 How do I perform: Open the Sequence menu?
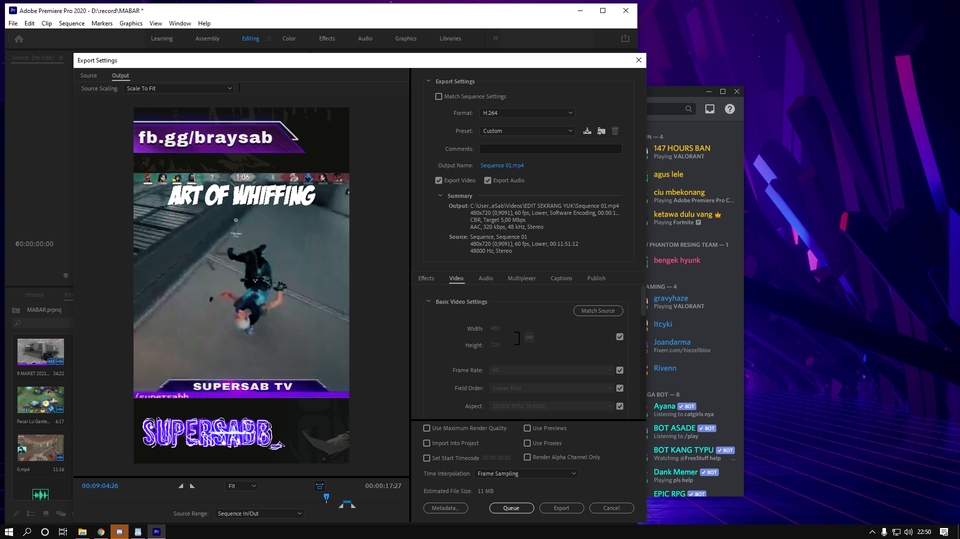click(71, 23)
